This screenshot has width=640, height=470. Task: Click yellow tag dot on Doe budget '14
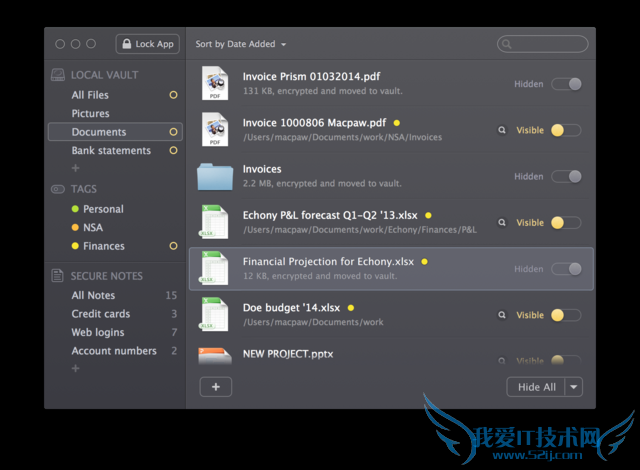click(x=351, y=308)
